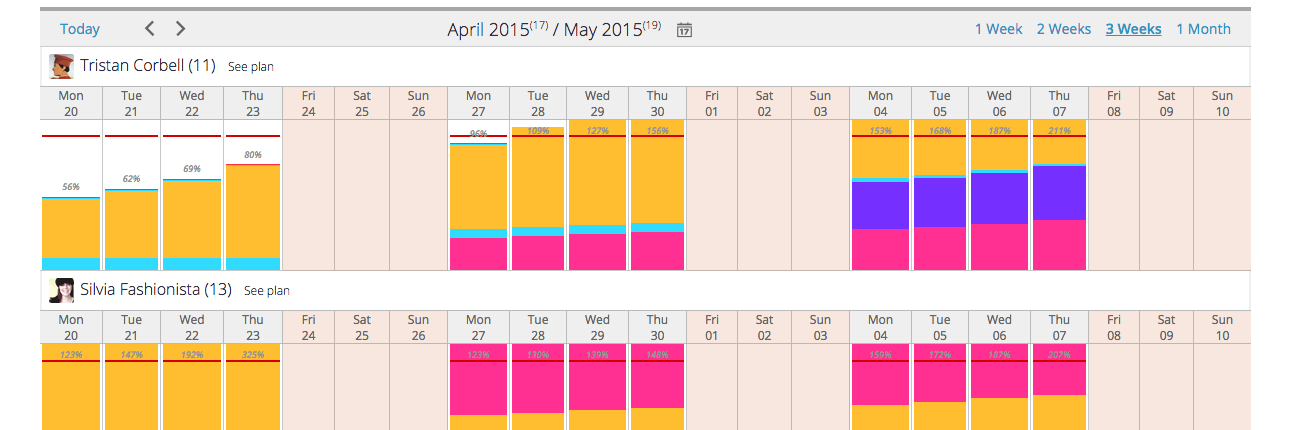
Task: Advance to next period with right arrow
Action: coord(180,29)
